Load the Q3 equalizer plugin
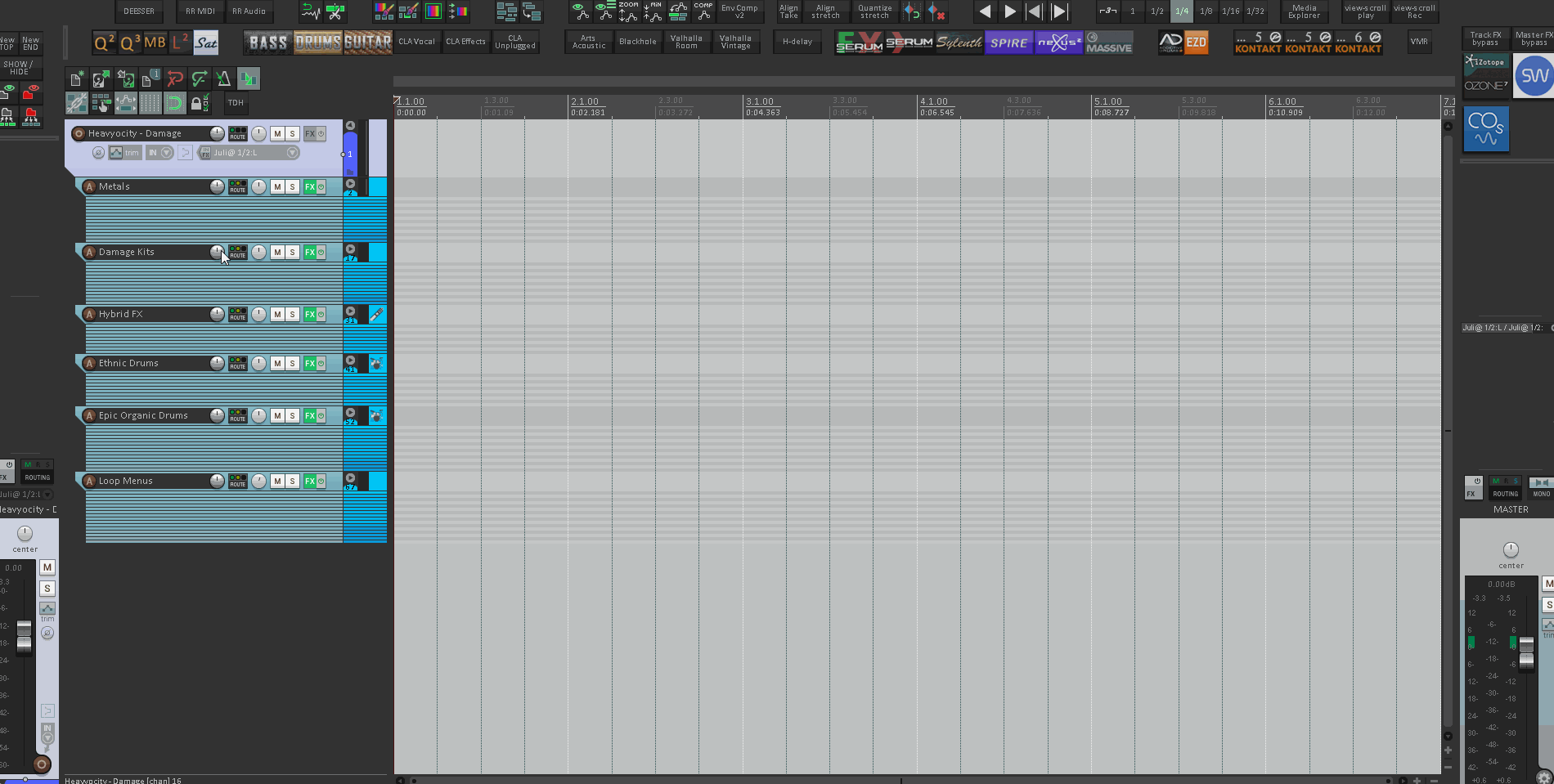The height and width of the screenshot is (784, 1554). [130, 43]
